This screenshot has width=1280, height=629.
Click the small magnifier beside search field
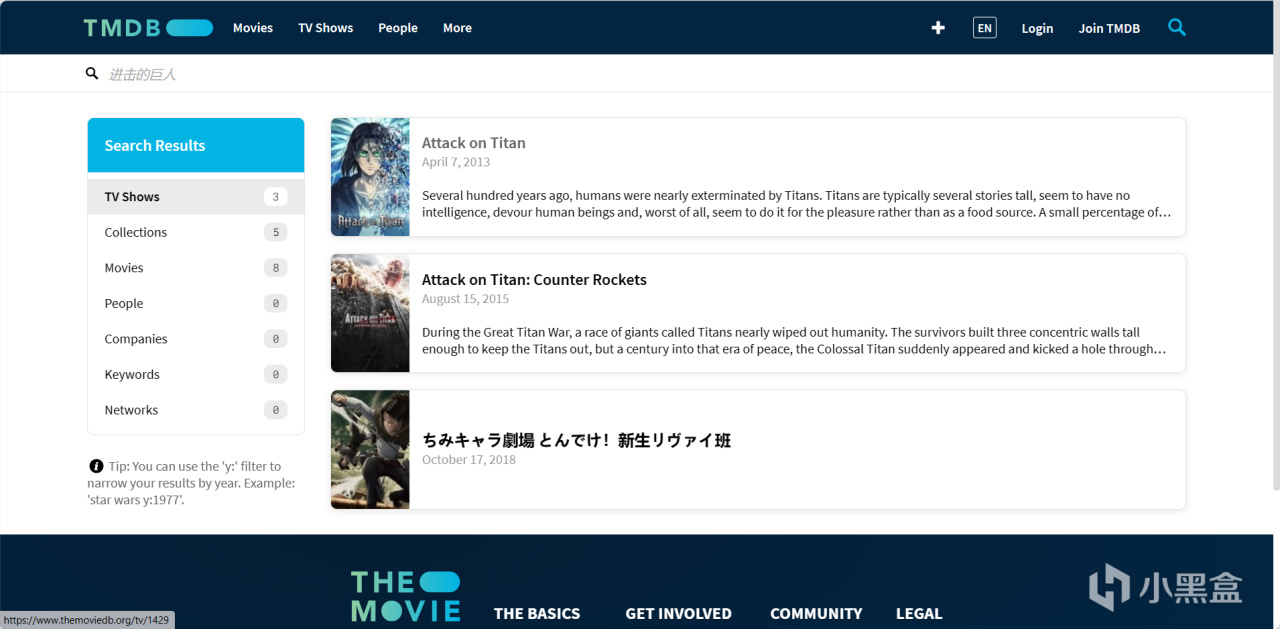[92, 74]
